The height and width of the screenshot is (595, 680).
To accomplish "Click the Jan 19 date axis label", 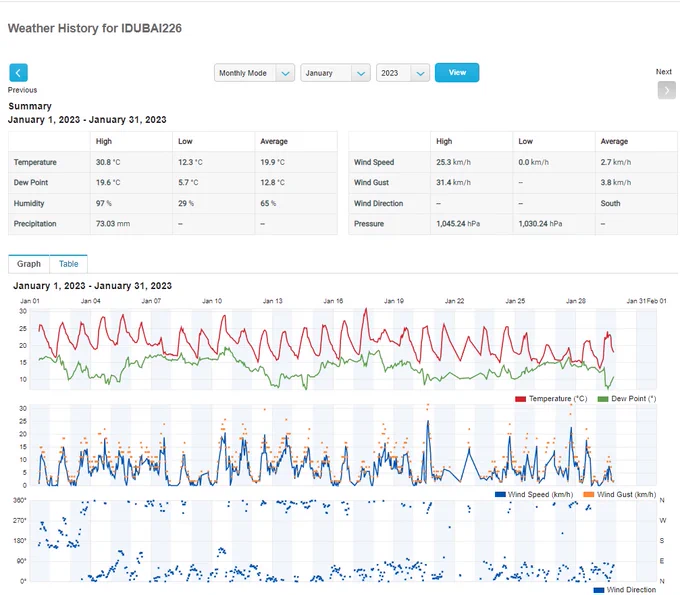I will (x=394, y=301).
